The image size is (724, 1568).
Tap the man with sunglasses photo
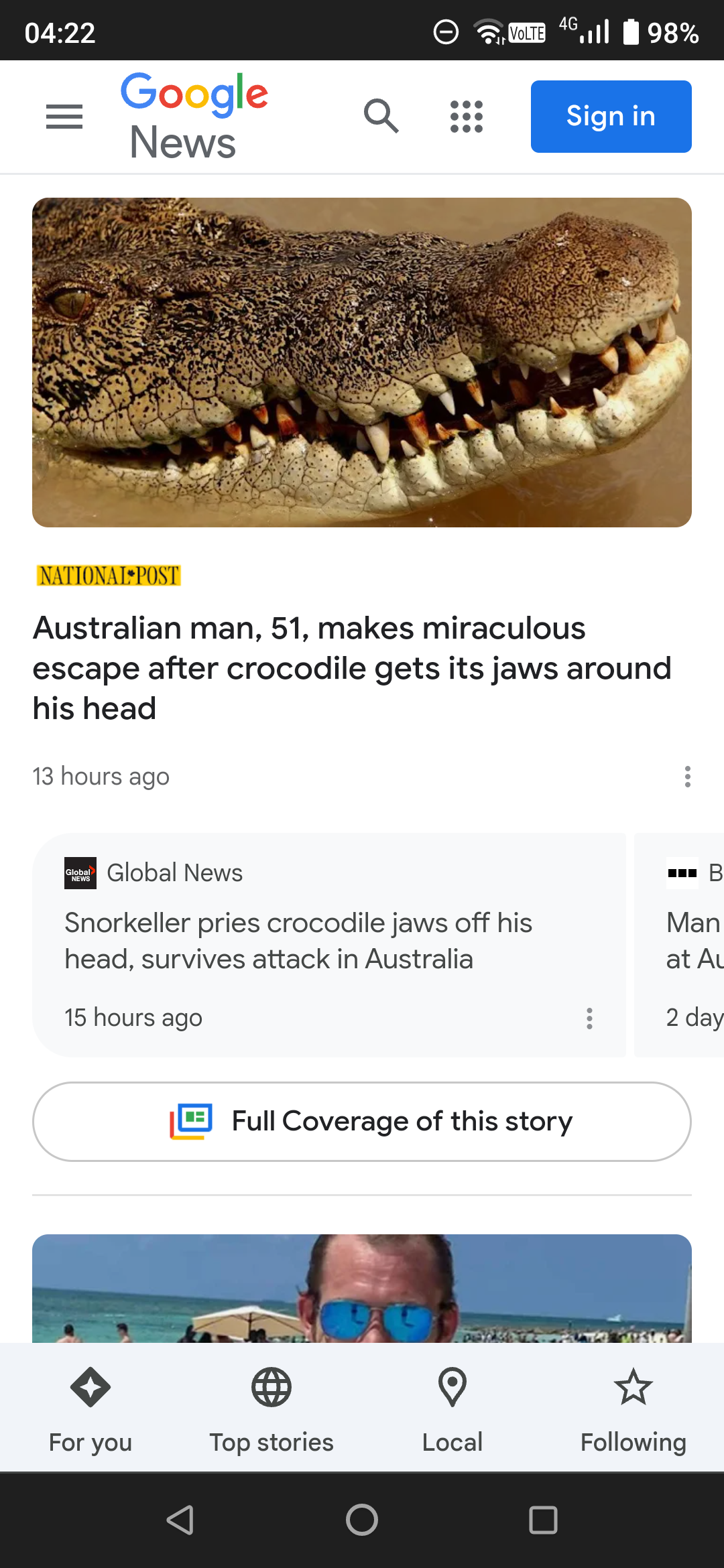[x=362, y=1289]
